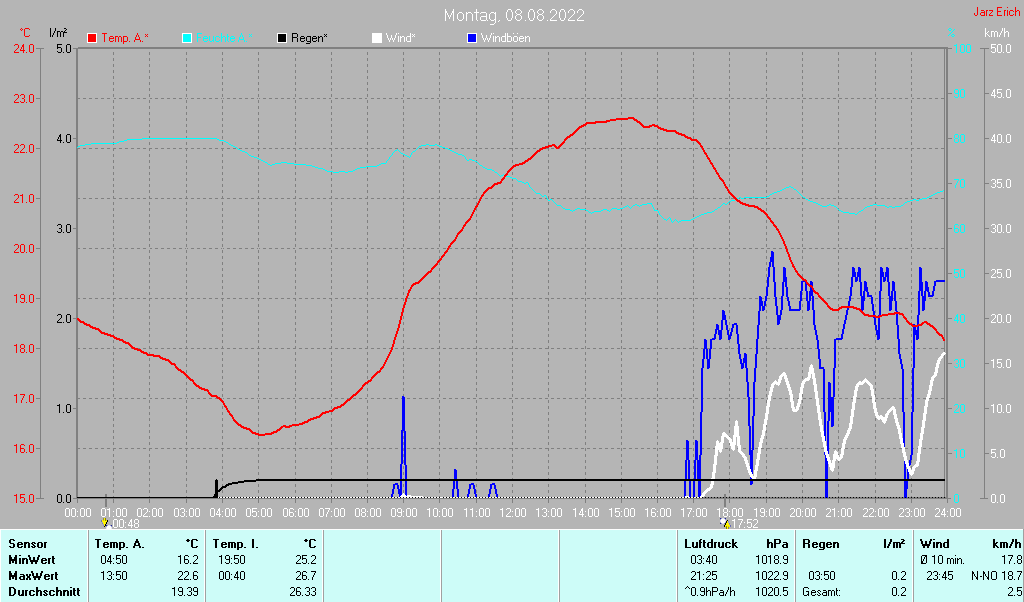
Task: Select the Windböen legend label
Action: pyautogui.click(x=505, y=38)
